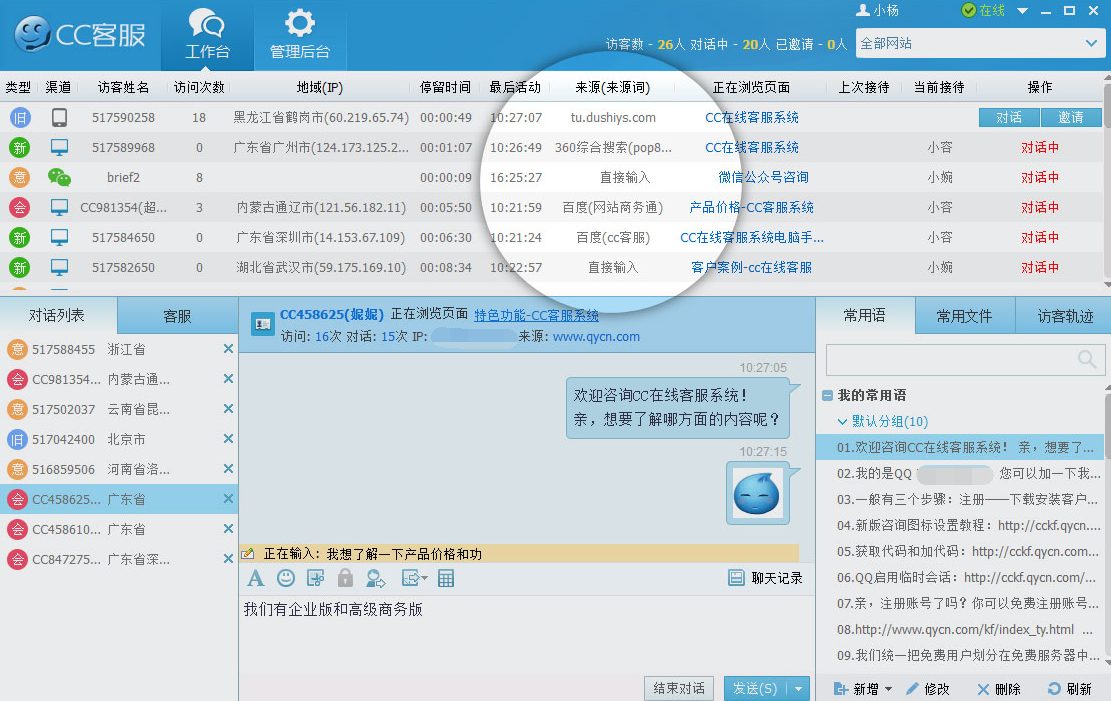Click the 会 type badge for CC981354 row

tap(20, 208)
